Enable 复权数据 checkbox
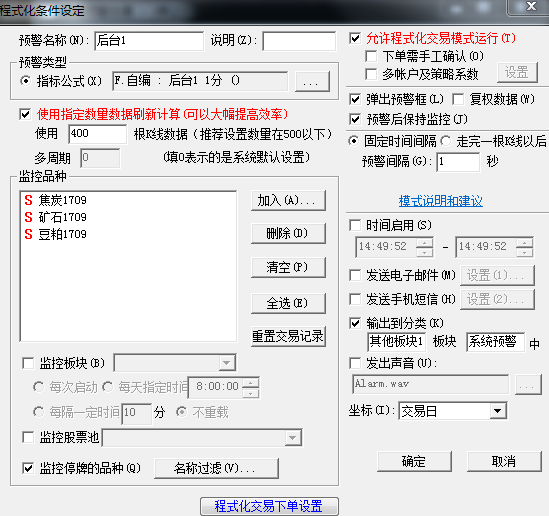Image resolution: width=549 pixels, height=516 pixels. pyautogui.click(x=458, y=99)
